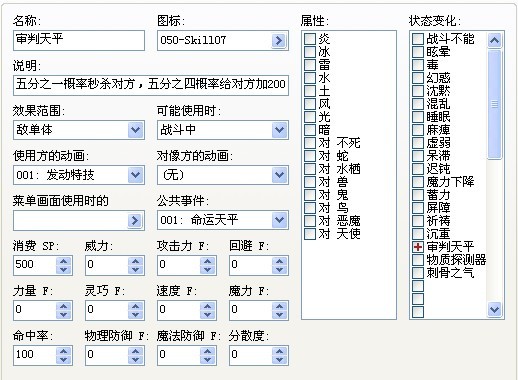Toggle the 战斗不能 state checkbox
518x380 pixels.
(x=418, y=39)
